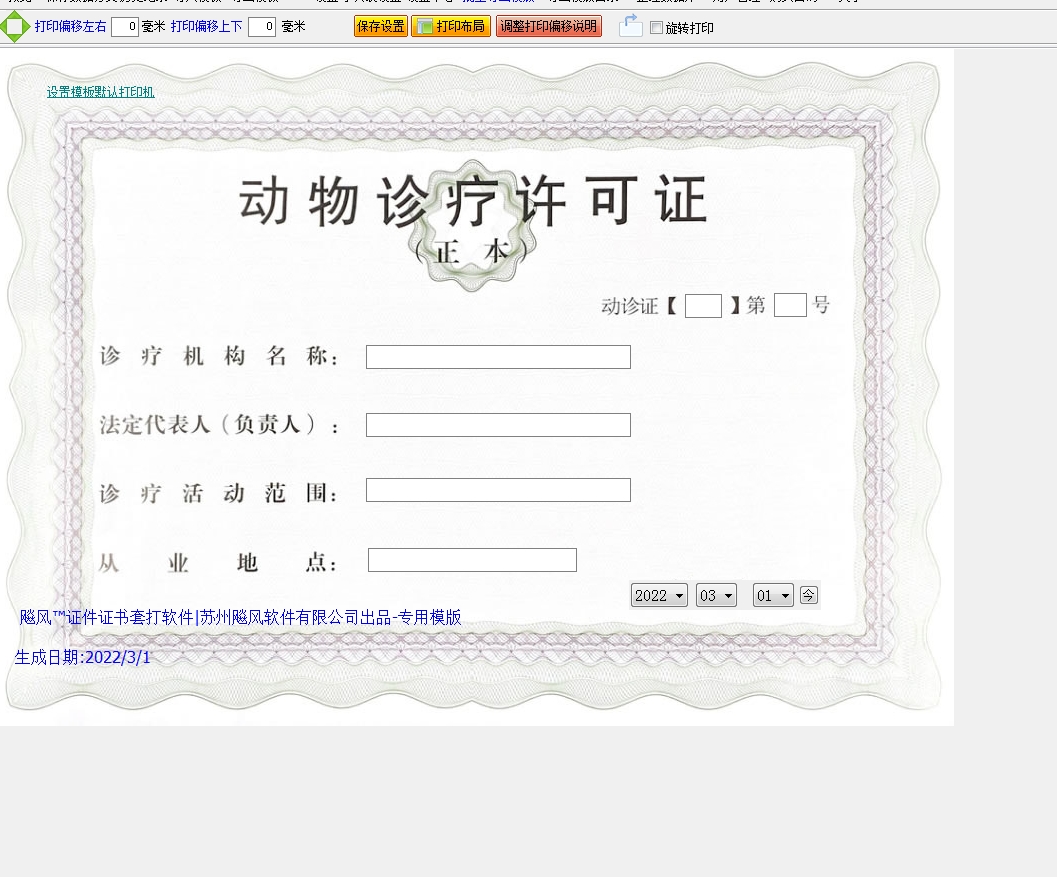Expand the month dropdown showing 03
The width and height of the screenshot is (1057, 877).
pos(716,596)
